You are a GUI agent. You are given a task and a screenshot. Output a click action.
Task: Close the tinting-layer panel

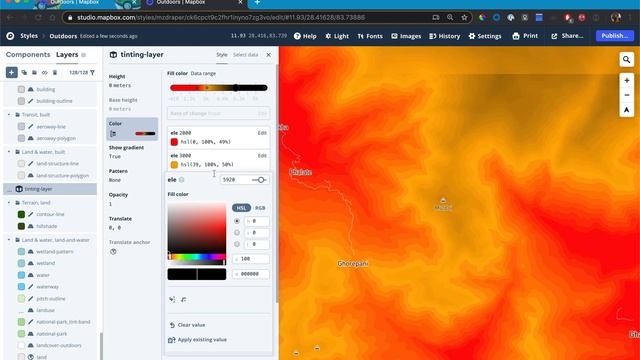tap(268, 55)
